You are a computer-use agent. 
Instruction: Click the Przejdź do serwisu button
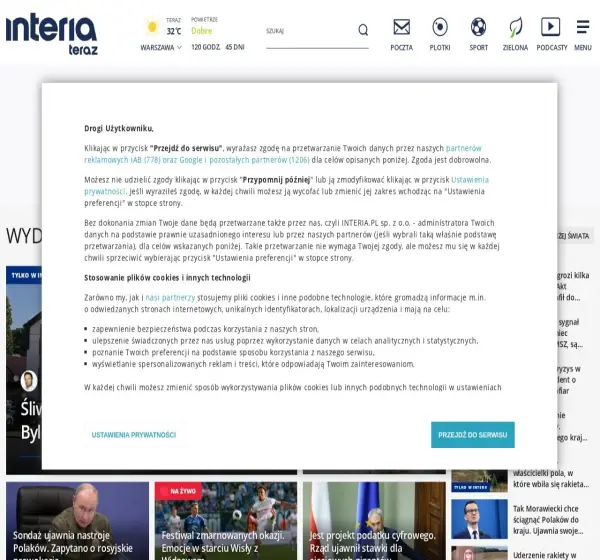pyautogui.click(x=473, y=435)
